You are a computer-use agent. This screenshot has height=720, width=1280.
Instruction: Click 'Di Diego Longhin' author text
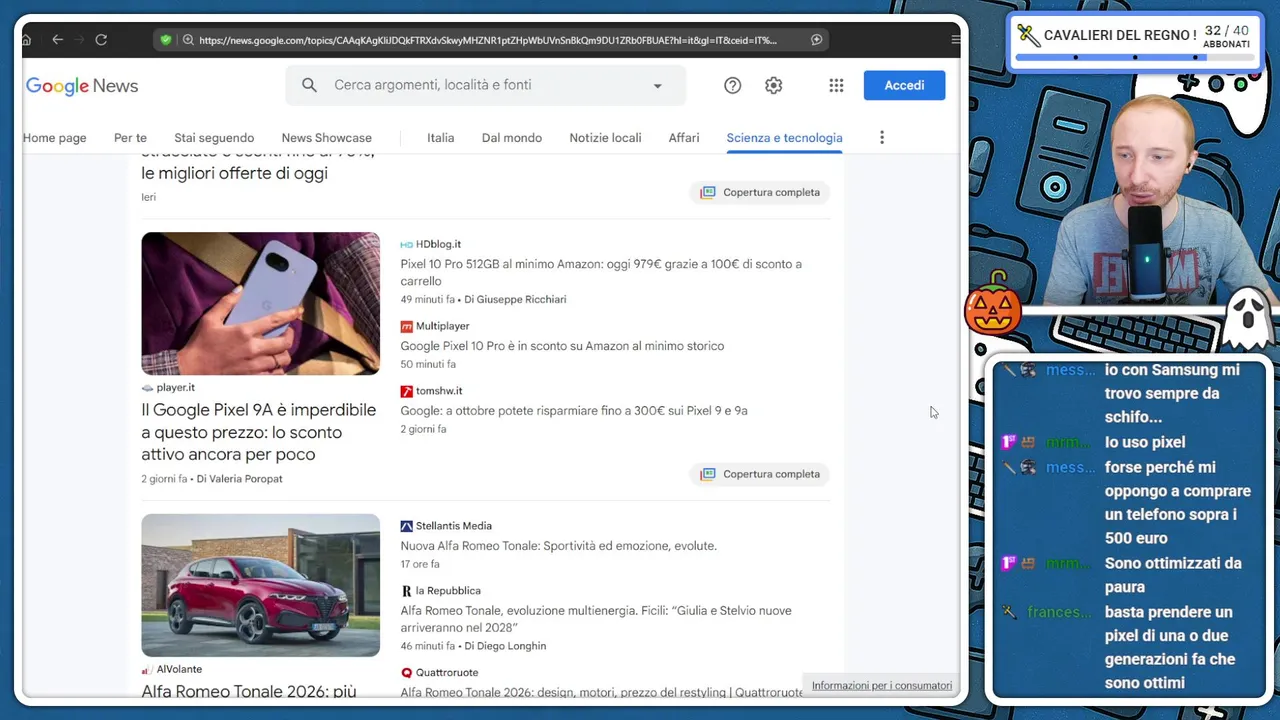pyautogui.click(x=505, y=646)
